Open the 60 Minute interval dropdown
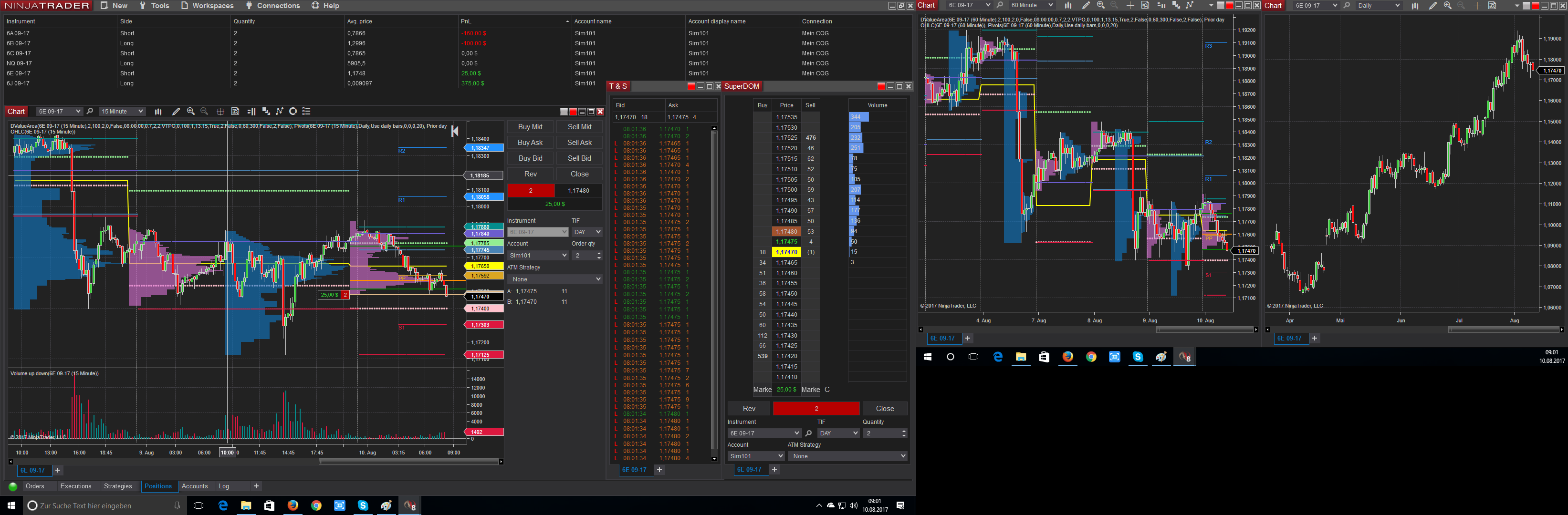Screen dimensions: 1568x515 click(x=1031, y=5)
